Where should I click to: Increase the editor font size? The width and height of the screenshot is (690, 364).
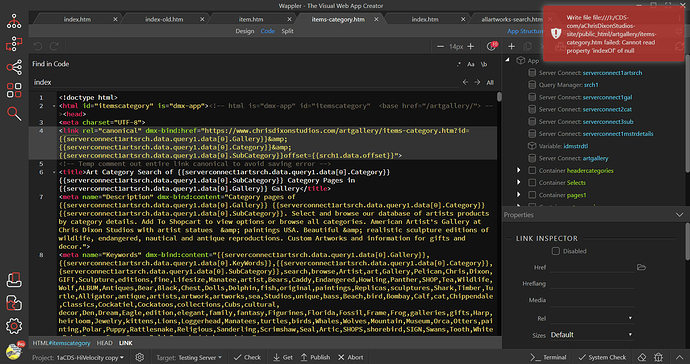tap(470, 46)
